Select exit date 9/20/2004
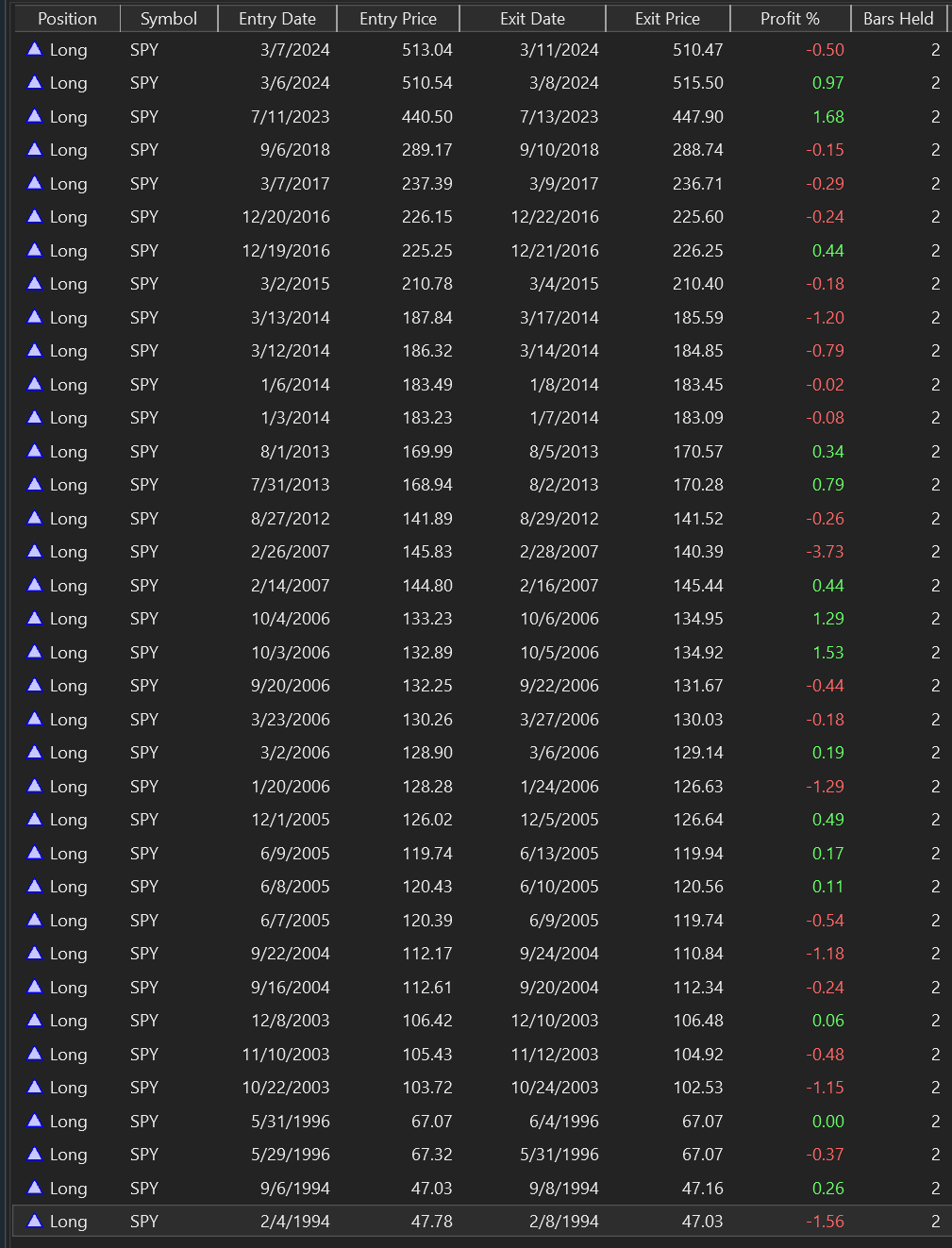Viewport: 952px width, 1248px height. pyautogui.click(x=559, y=988)
